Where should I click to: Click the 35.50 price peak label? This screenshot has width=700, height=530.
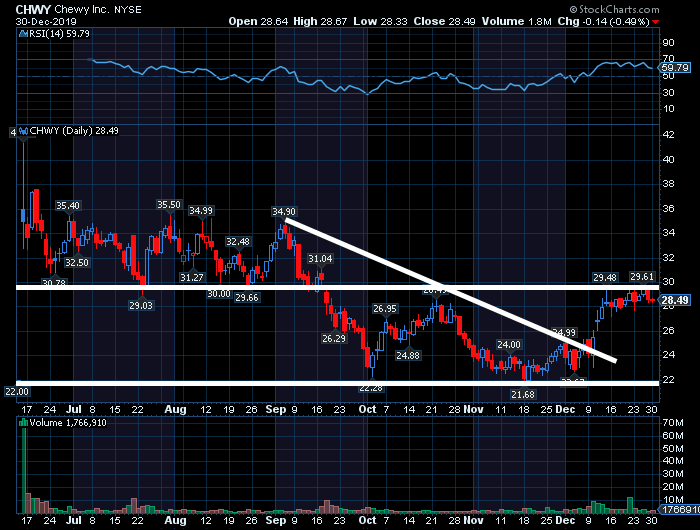(x=169, y=204)
